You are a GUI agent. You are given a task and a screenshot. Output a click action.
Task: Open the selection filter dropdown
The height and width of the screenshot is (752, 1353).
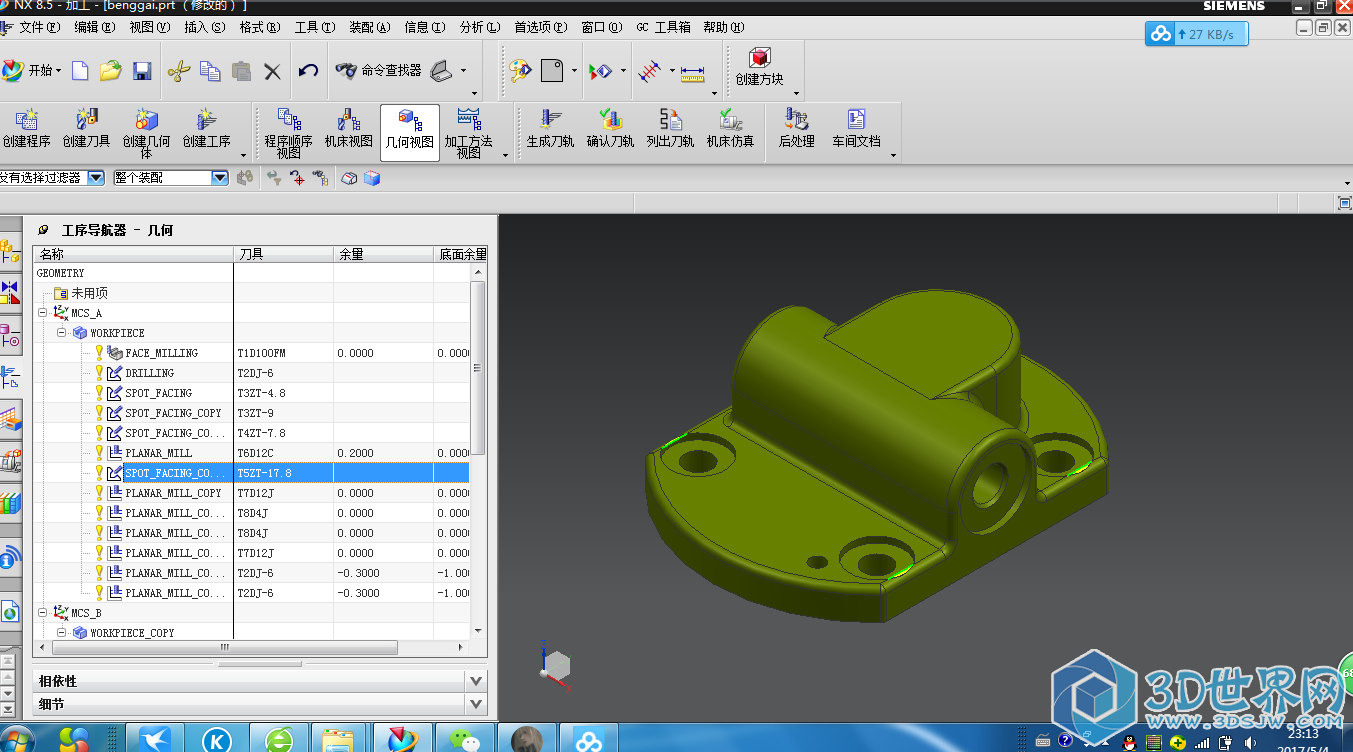coord(96,178)
